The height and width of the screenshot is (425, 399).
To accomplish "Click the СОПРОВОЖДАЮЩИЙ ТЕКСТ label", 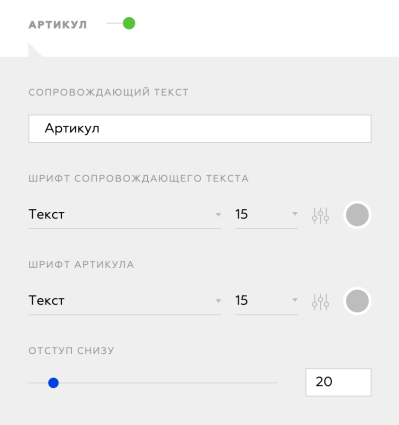I will [x=108, y=92].
